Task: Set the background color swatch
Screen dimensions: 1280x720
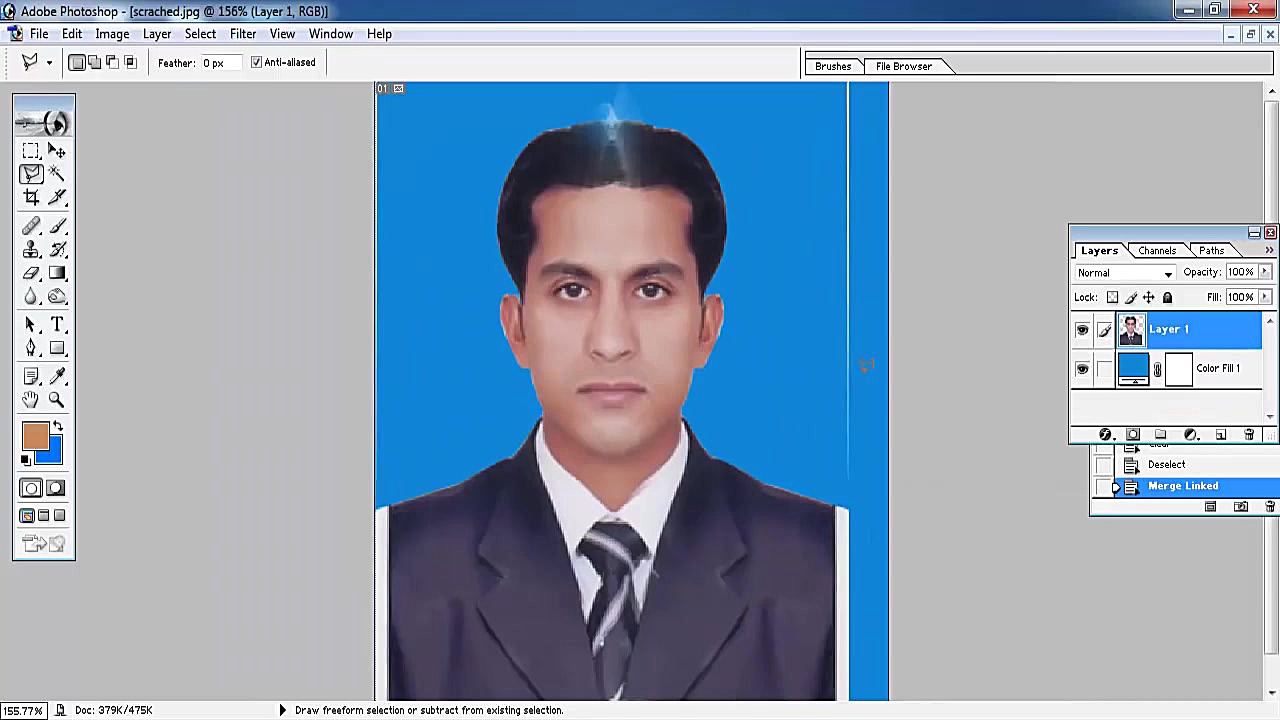Action: coord(53,455)
